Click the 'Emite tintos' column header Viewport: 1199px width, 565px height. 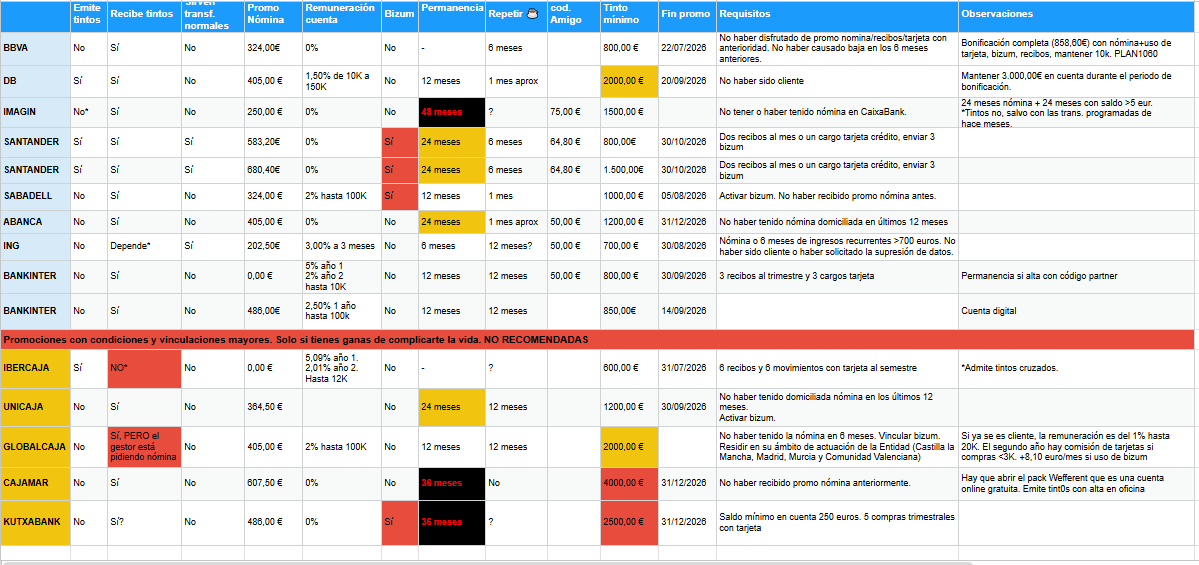tap(89, 15)
